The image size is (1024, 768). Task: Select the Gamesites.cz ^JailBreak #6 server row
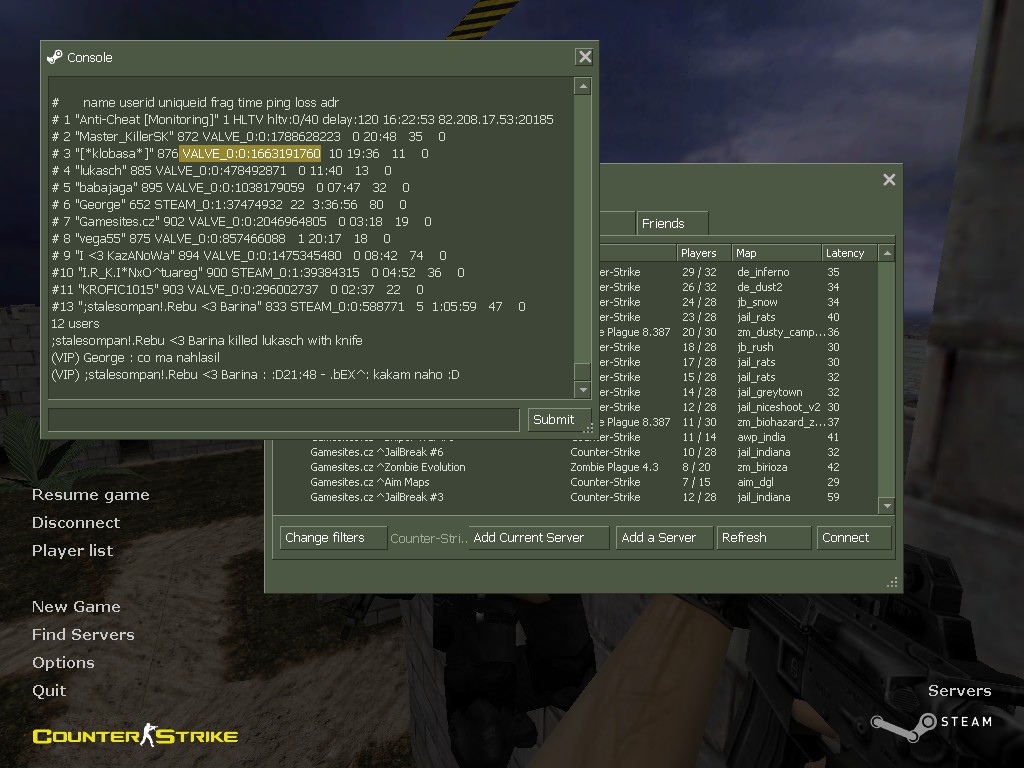click(575, 452)
